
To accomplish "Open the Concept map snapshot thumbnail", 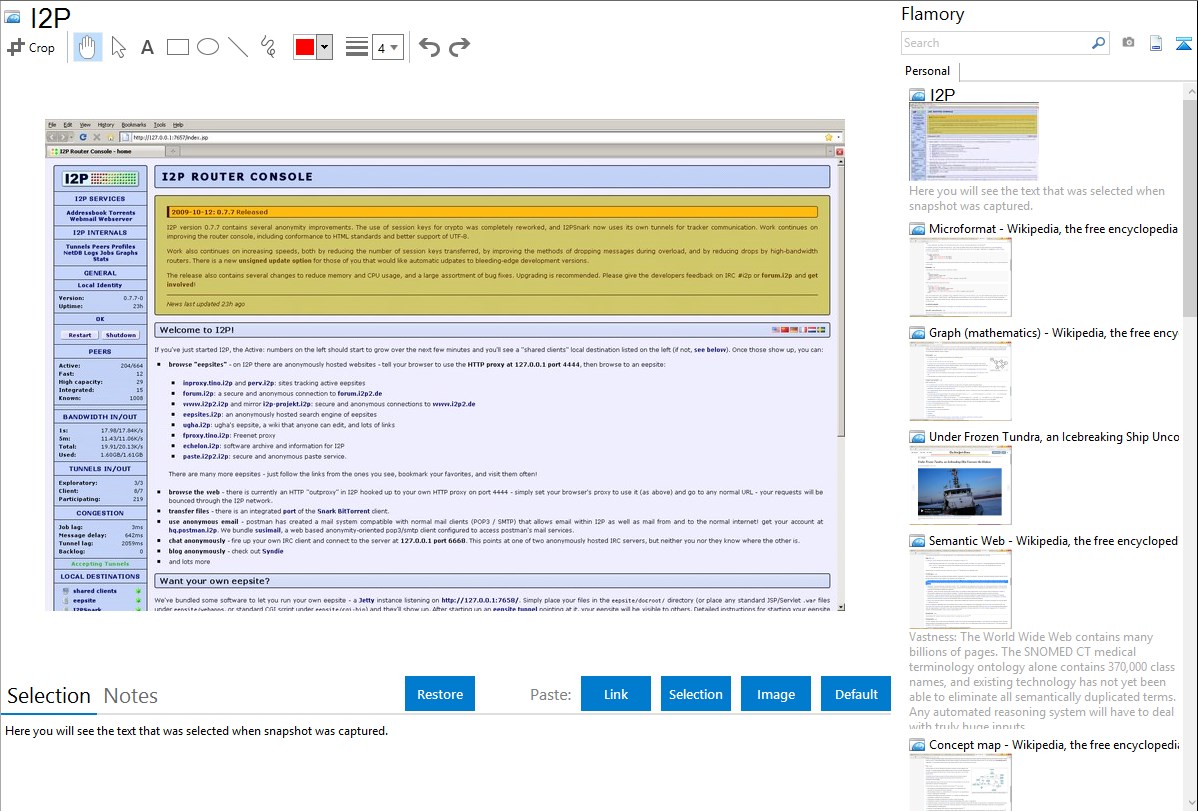I will [x=960, y=782].
